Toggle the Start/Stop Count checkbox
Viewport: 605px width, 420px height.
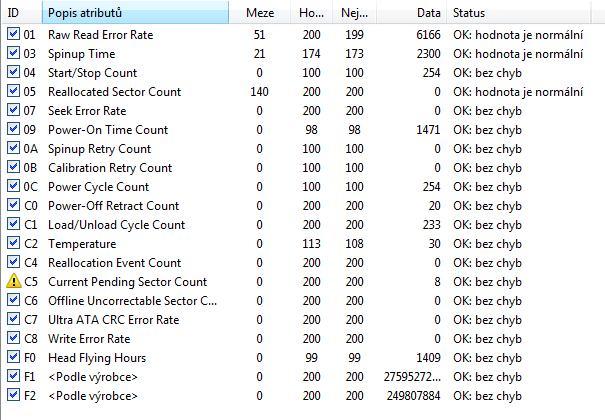(13, 72)
